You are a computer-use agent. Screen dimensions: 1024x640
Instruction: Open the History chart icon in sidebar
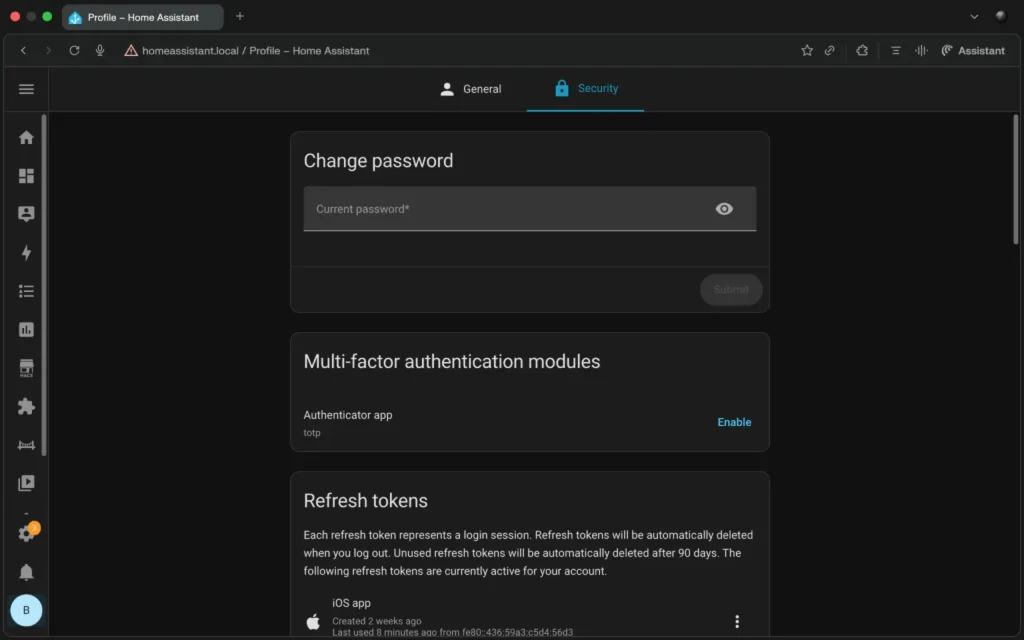26,329
